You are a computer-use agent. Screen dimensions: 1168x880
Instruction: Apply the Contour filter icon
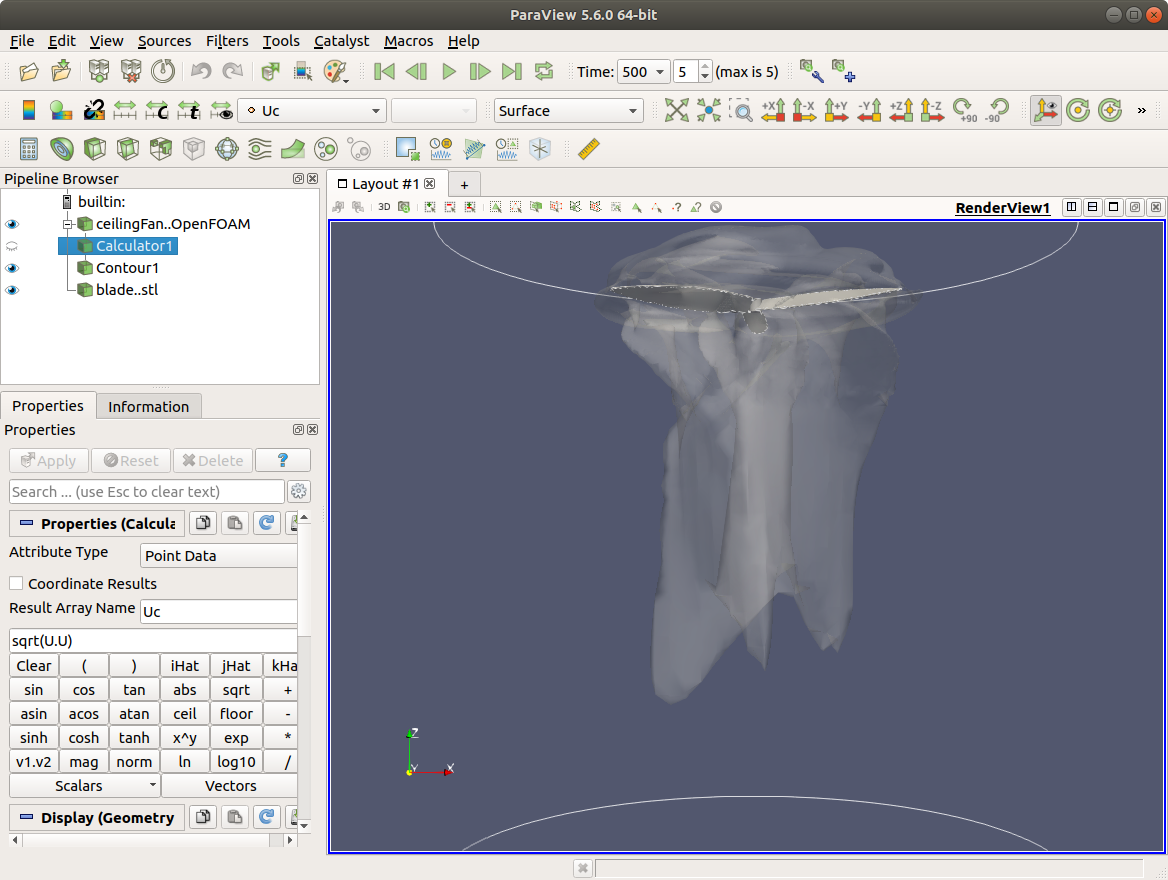coord(62,149)
